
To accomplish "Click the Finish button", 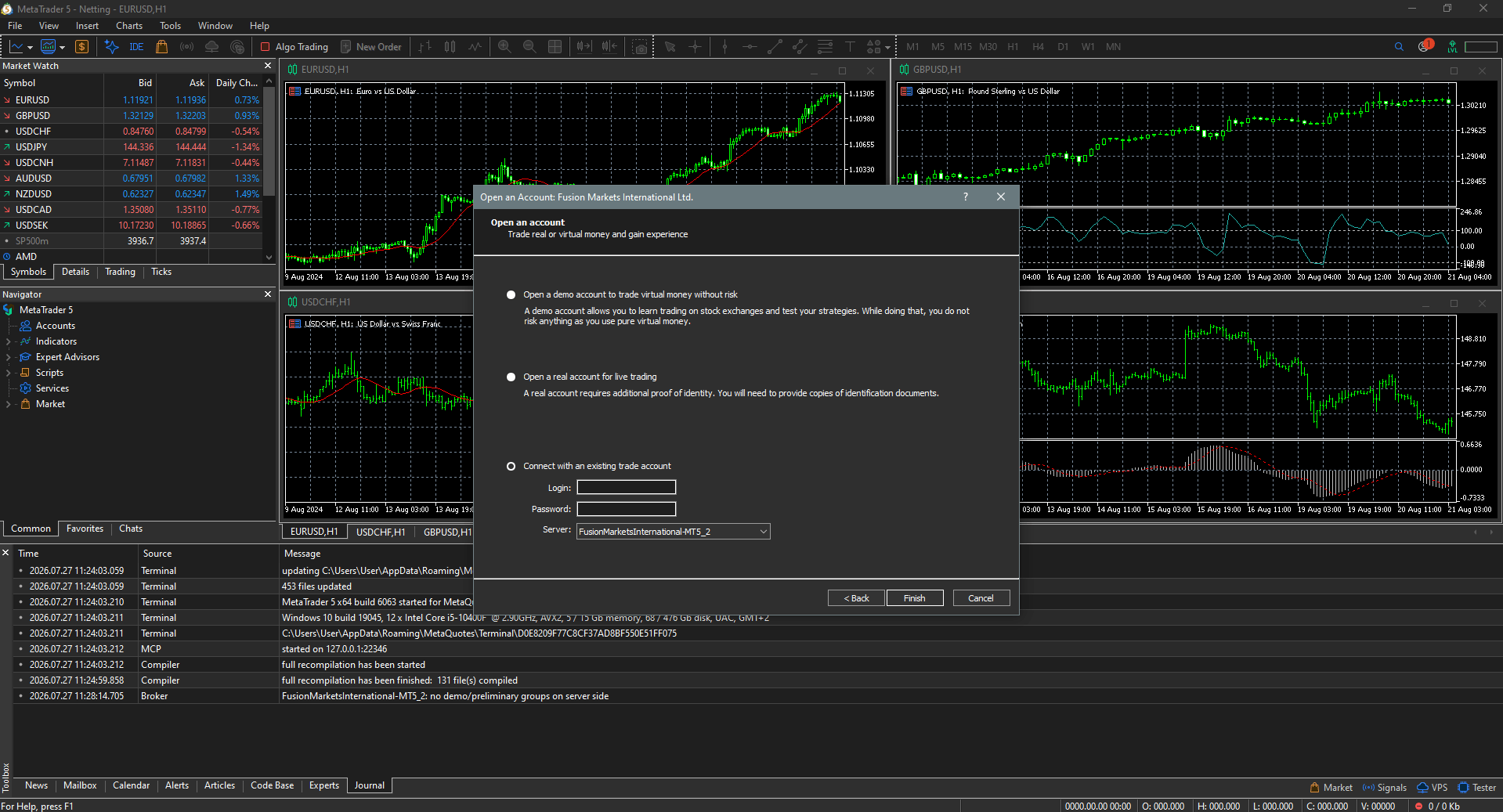I will [915, 598].
